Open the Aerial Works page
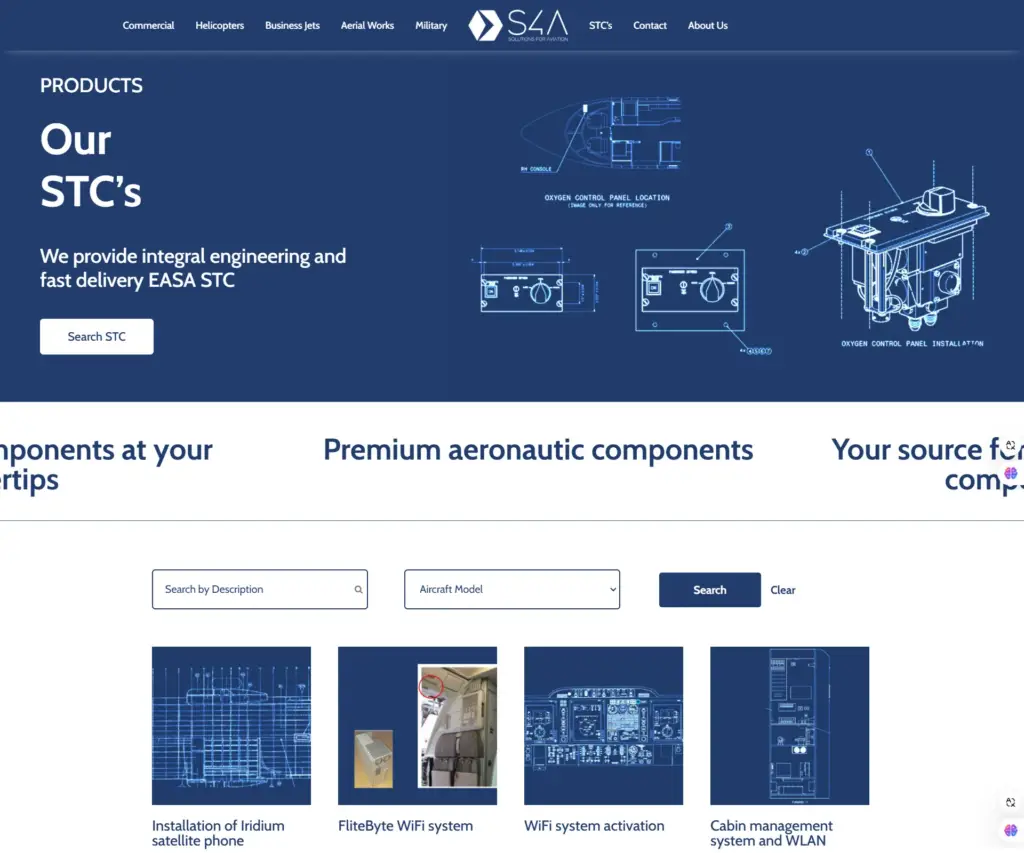The width and height of the screenshot is (1024, 853). 367,26
